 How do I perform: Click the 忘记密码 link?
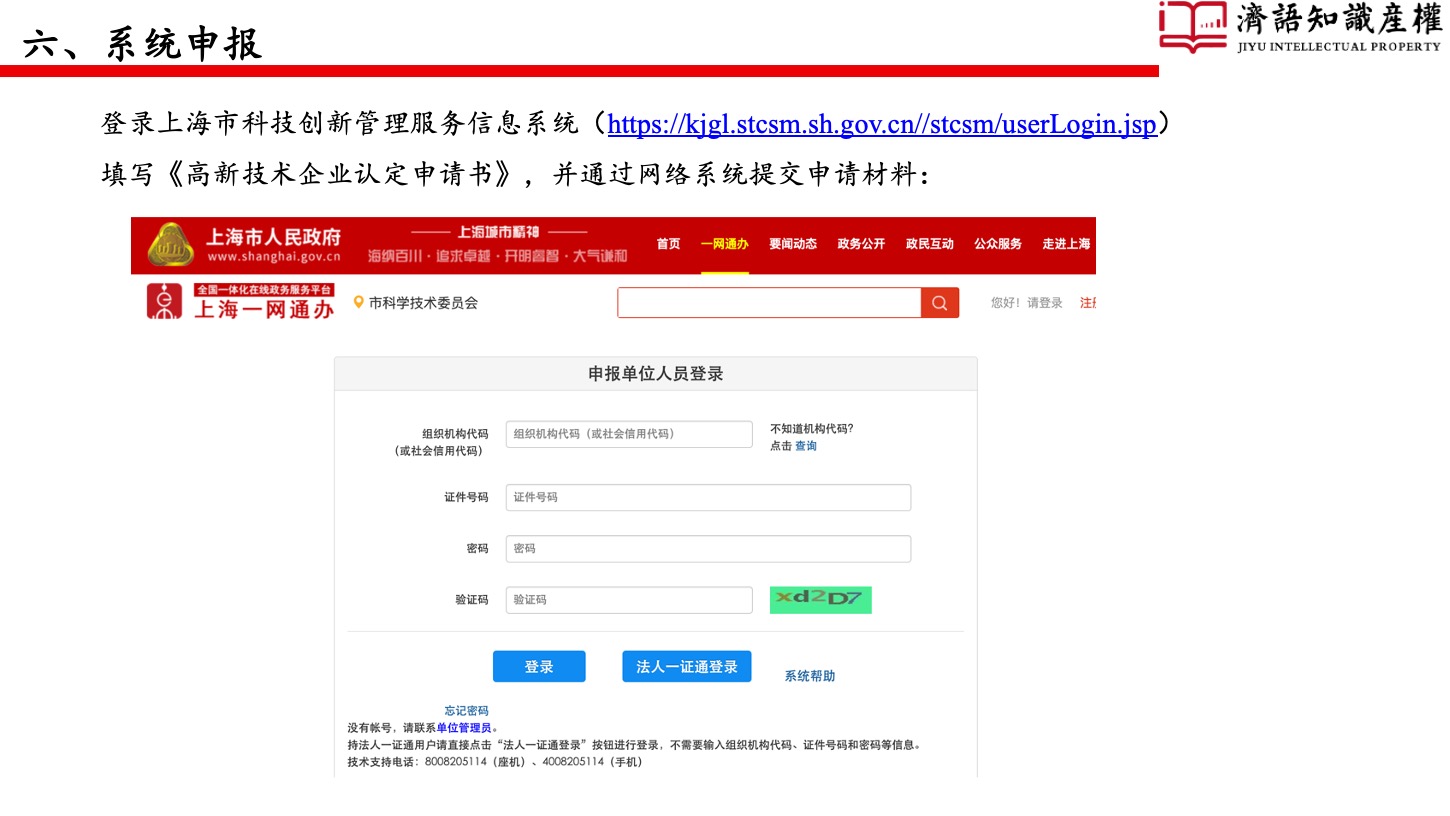pyautogui.click(x=466, y=711)
